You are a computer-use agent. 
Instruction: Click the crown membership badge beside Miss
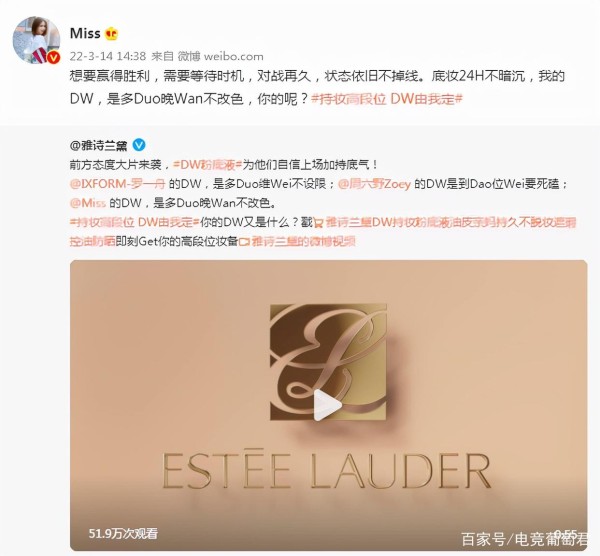point(111,34)
